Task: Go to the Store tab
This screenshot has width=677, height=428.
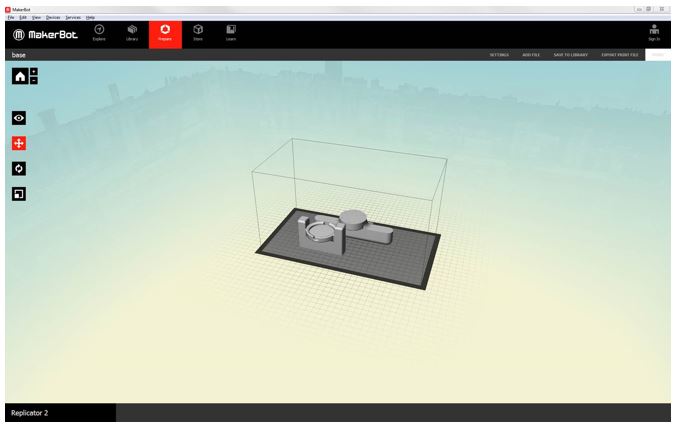Action: click(198, 32)
